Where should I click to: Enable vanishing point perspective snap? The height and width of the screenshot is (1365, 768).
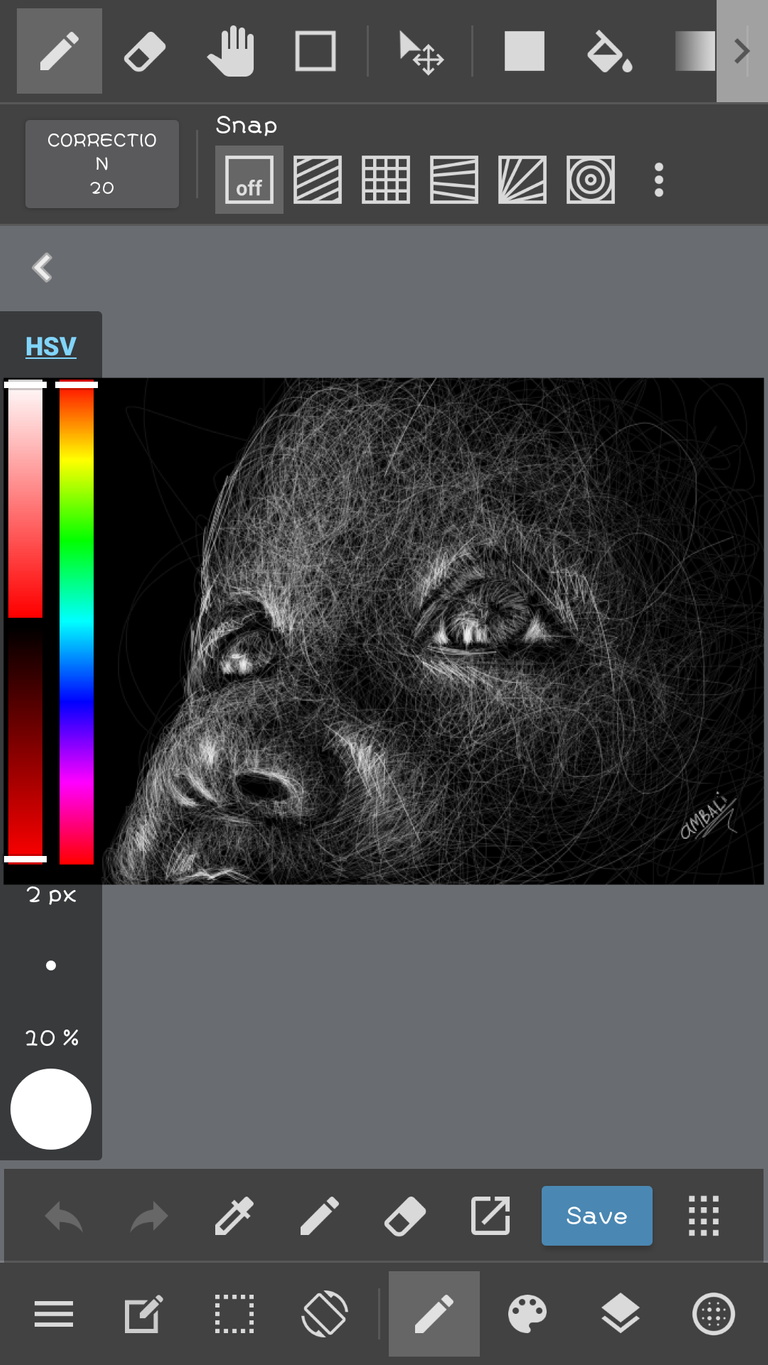[x=454, y=180]
